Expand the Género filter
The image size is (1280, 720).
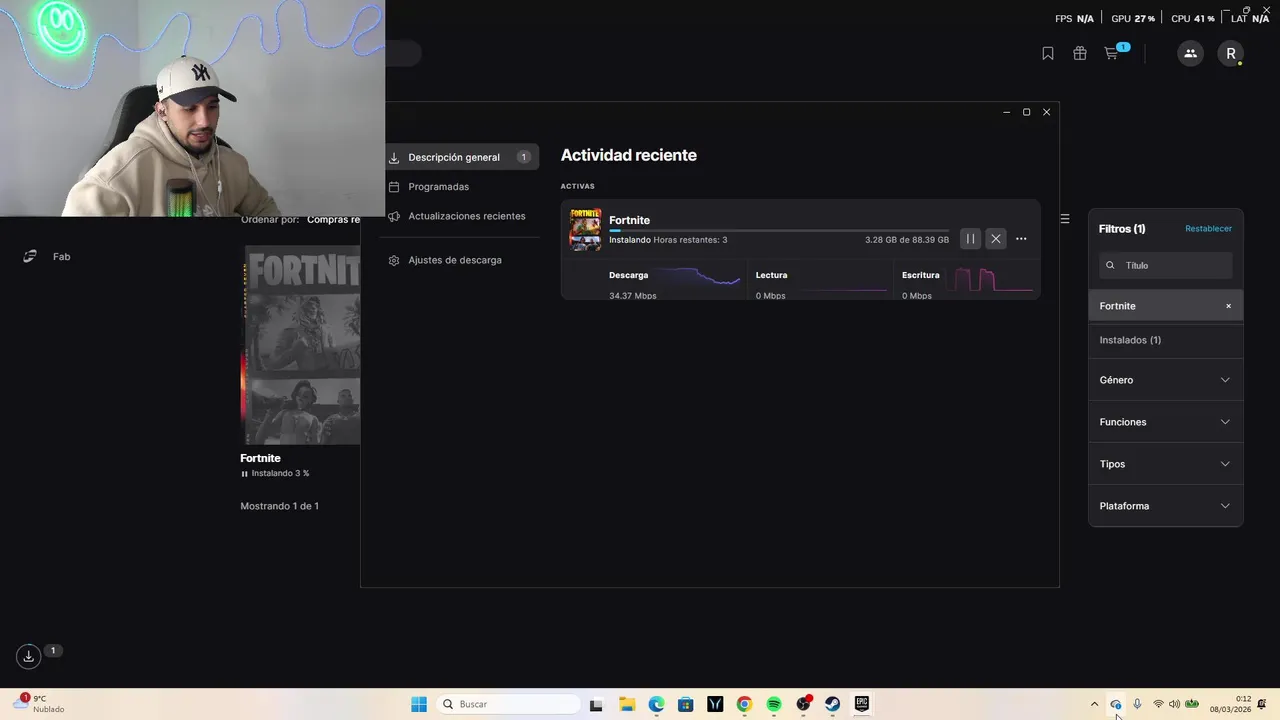coord(1166,380)
